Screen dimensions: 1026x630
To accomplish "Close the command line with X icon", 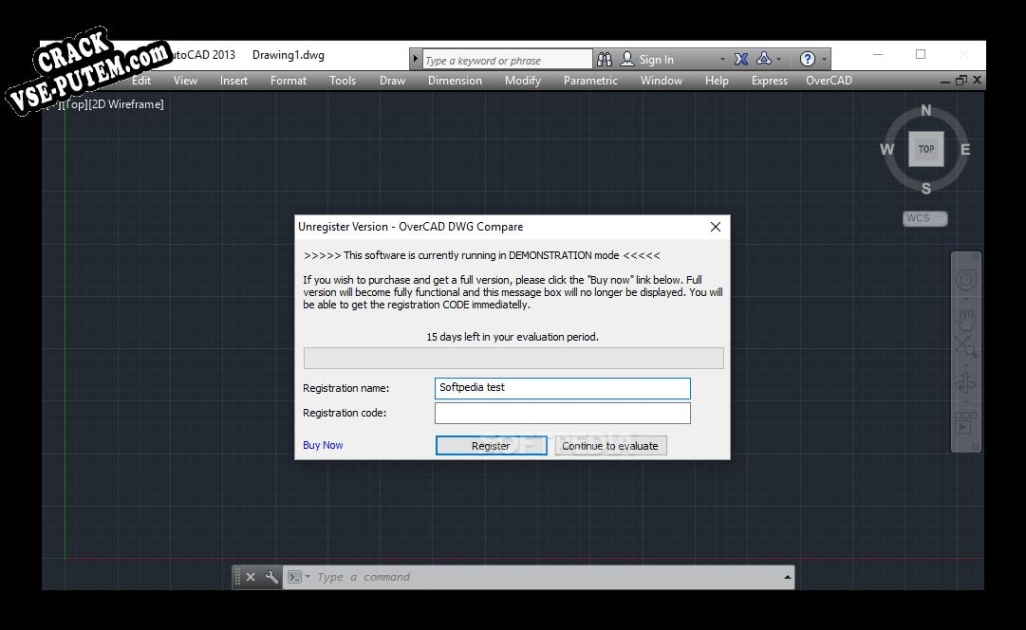I will (251, 577).
